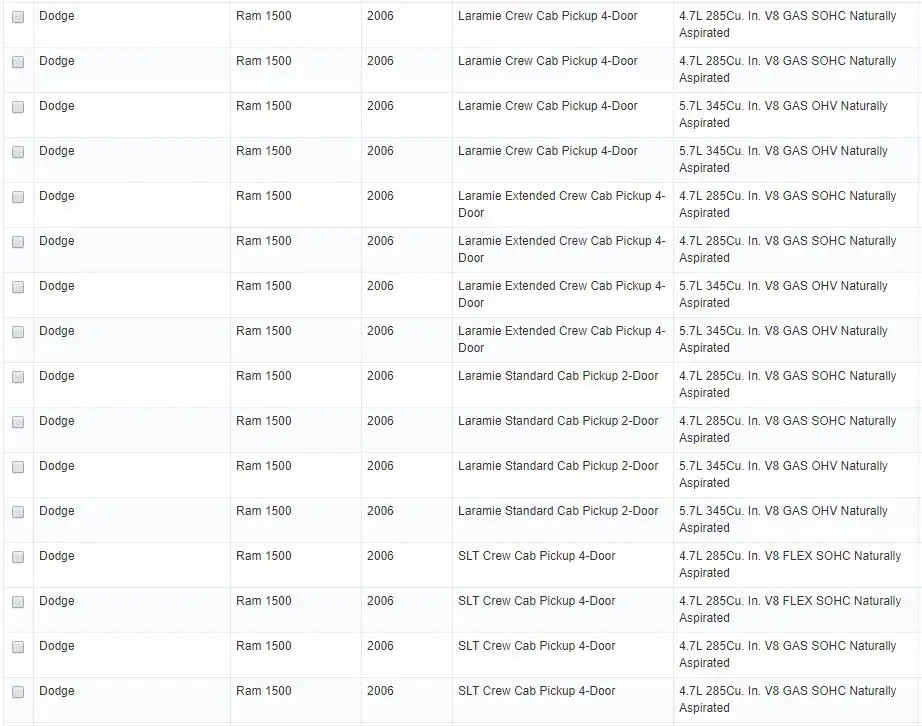This screenshot has width=922, height=726.
Task: Click the first 4.7L V8 FLEX SOHC engine cell
Action: (796, 564)
